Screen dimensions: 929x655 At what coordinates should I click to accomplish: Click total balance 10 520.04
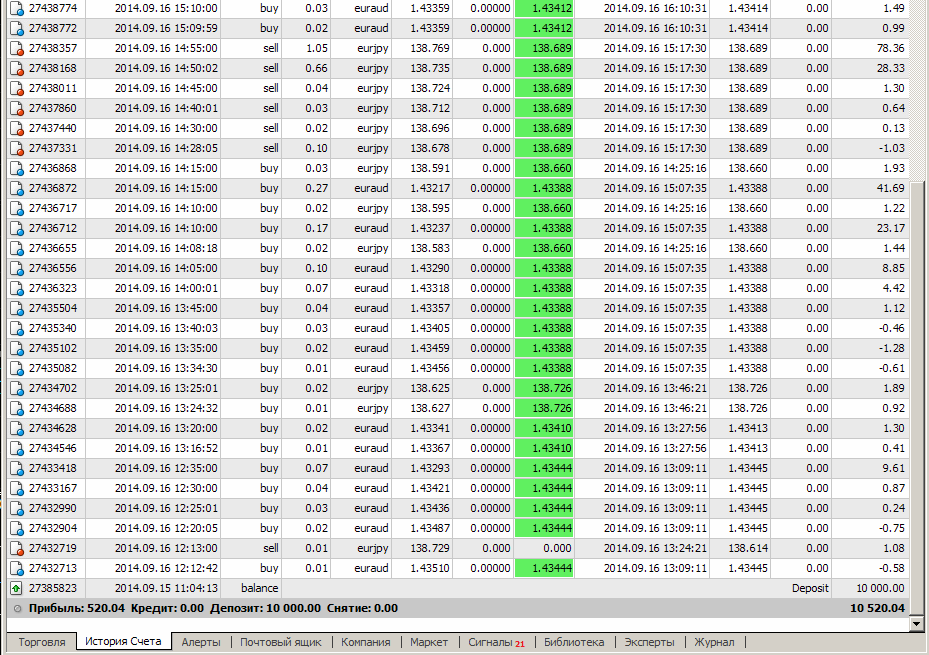[x=877, y=608]
